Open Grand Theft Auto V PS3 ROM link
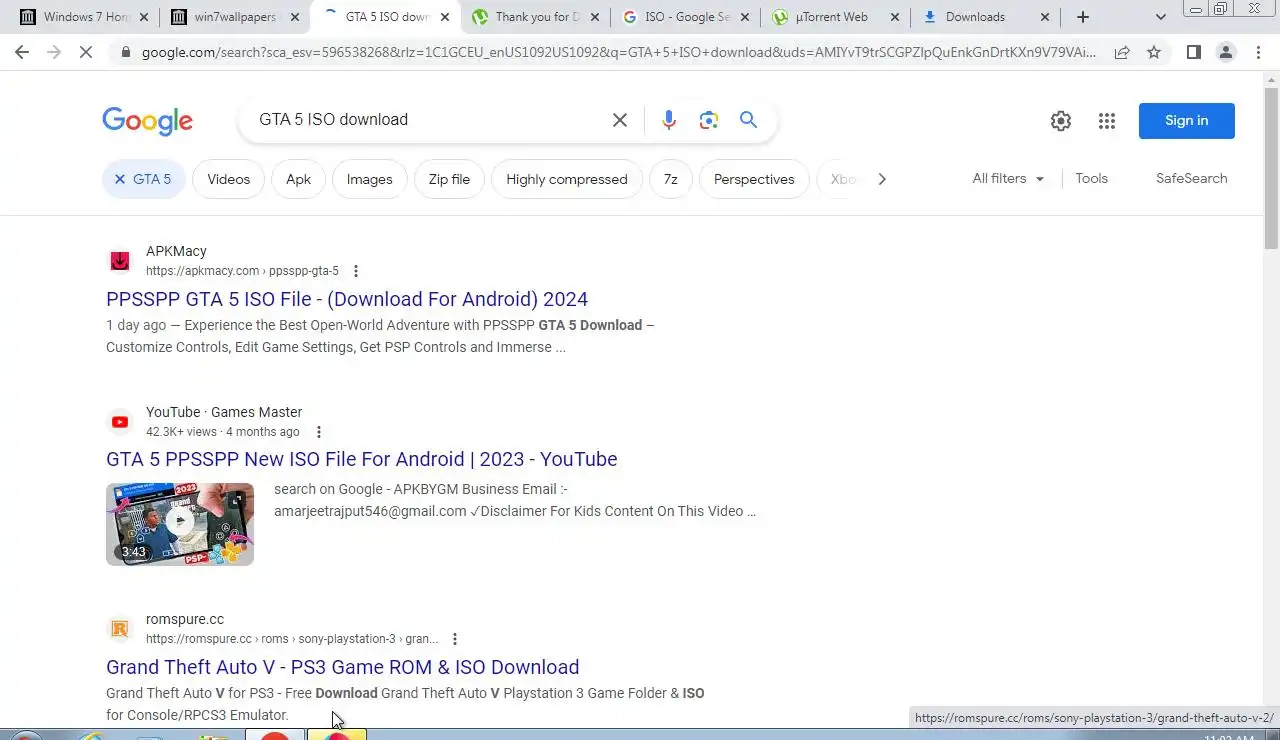Image resolution: width=1280 pixels, height=740 pixels. [x=343, y=667]
